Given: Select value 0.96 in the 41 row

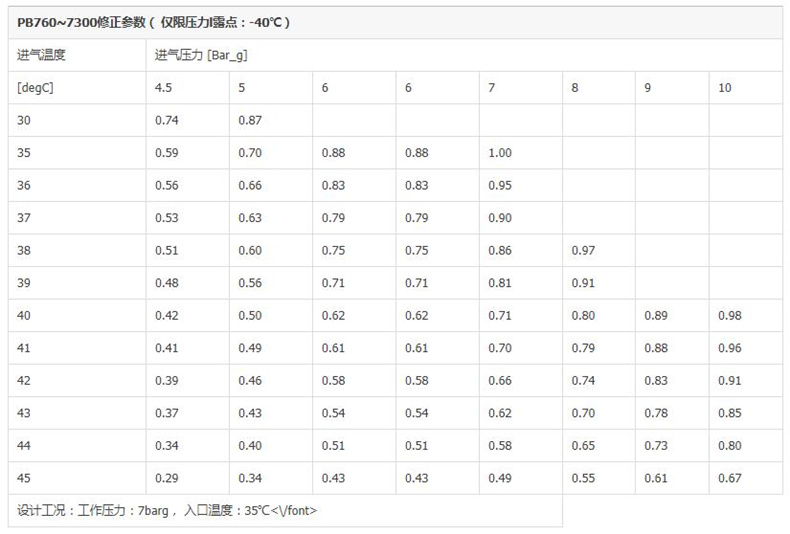Looking at the screenshot, I should tap(730, 348).
